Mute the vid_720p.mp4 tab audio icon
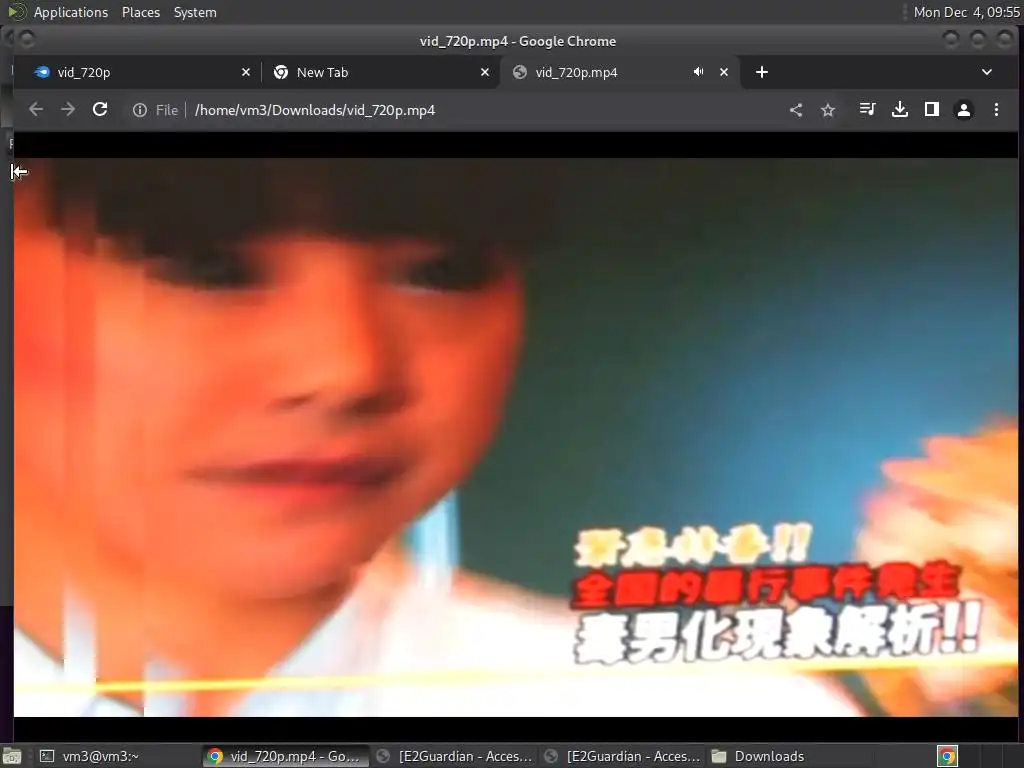Image resolution: width=1024 pixels, height=768 pixels. [698, 72]
